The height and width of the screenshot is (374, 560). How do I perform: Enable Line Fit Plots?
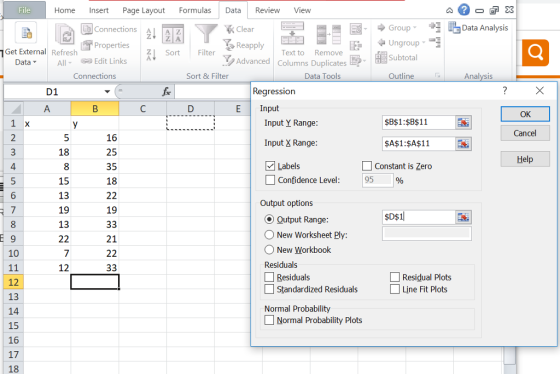(395, 289)
